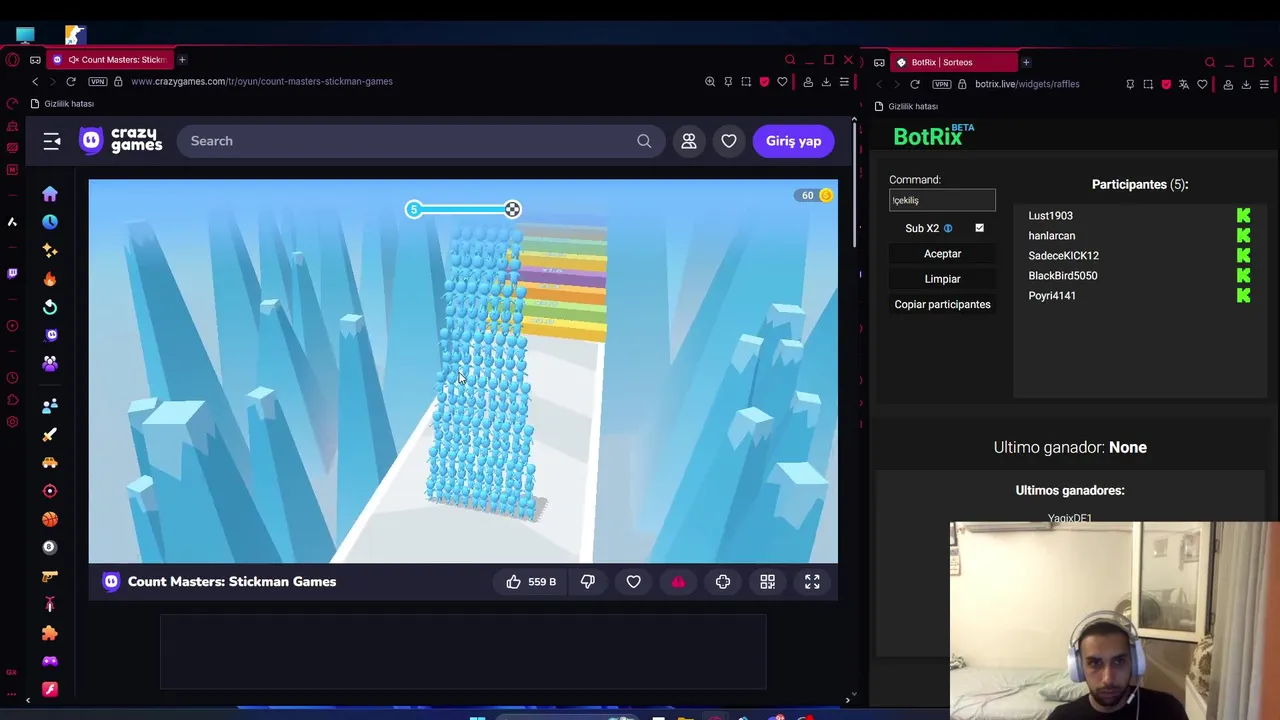Open puzzle piece category in sidebar
This screenshot has width=1280, height=720.
[x=50, y=633]
